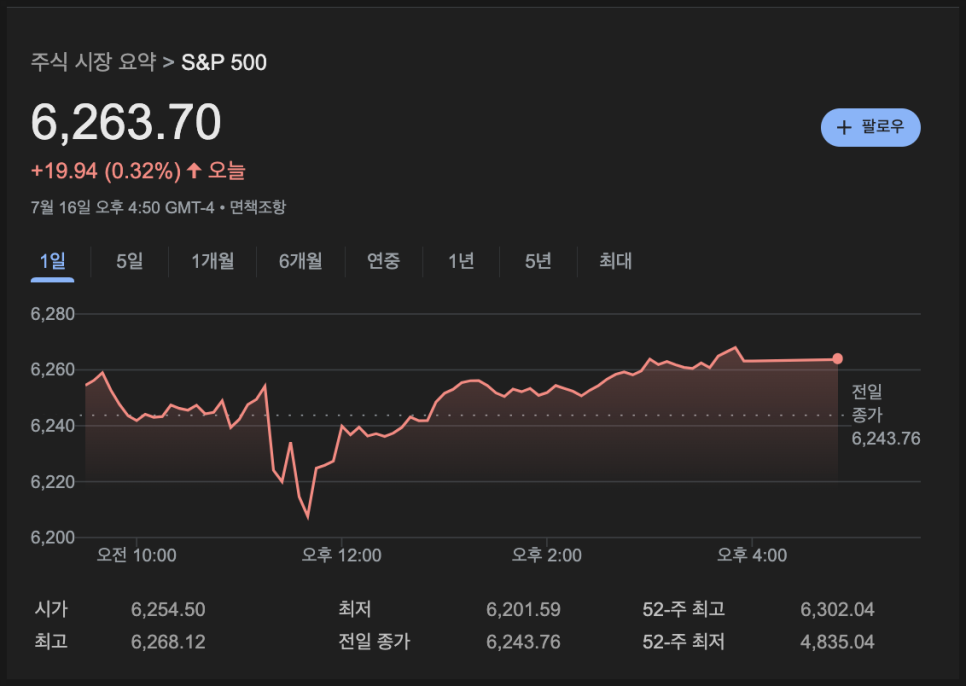966x686 pixels.
Task: Switch to the 5일 chart range
Action: (x=129, y=261)
